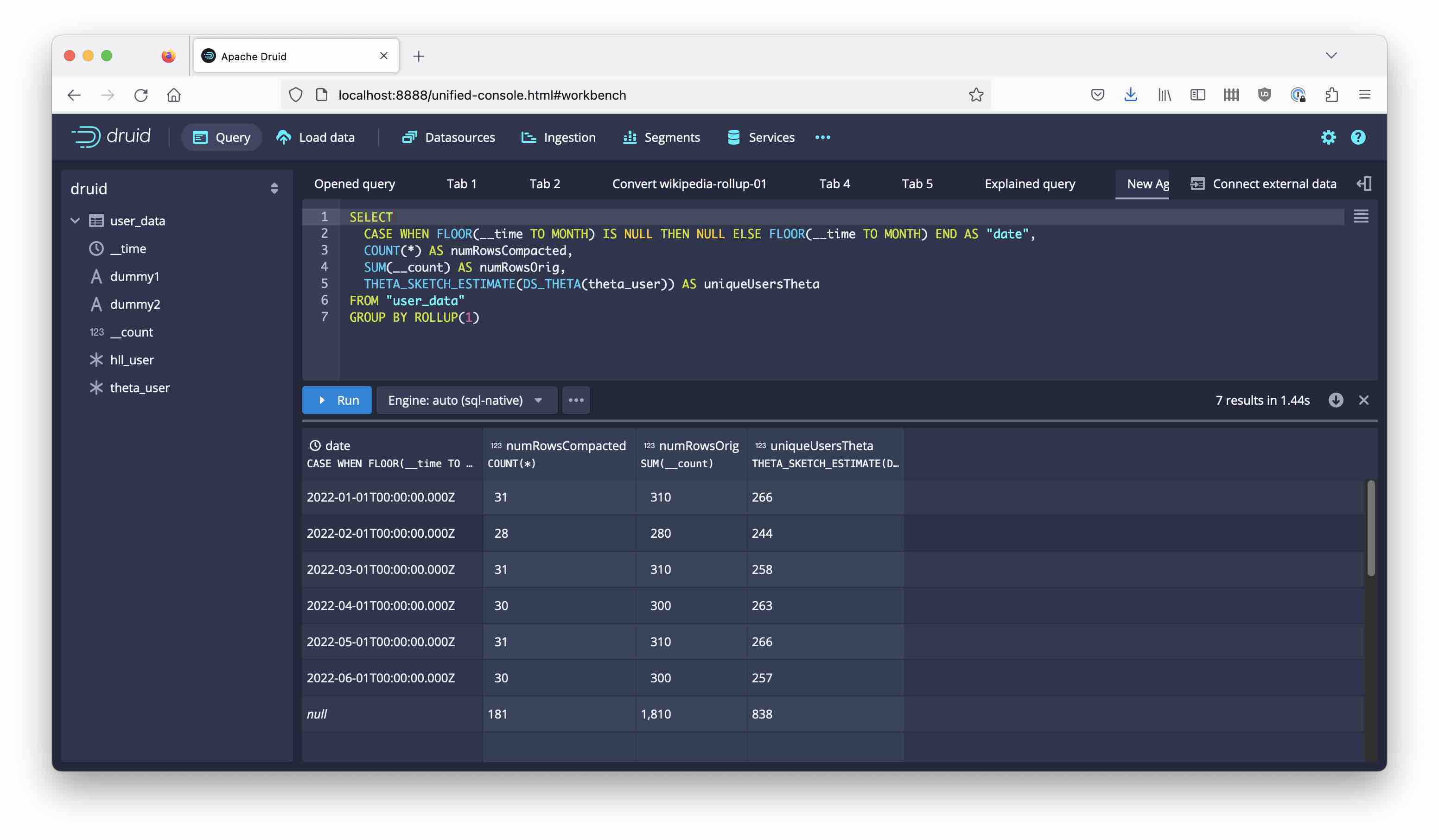Open the Ingestion view
The width and height of the screenshot is (1439, 840).
pos(559,137)
